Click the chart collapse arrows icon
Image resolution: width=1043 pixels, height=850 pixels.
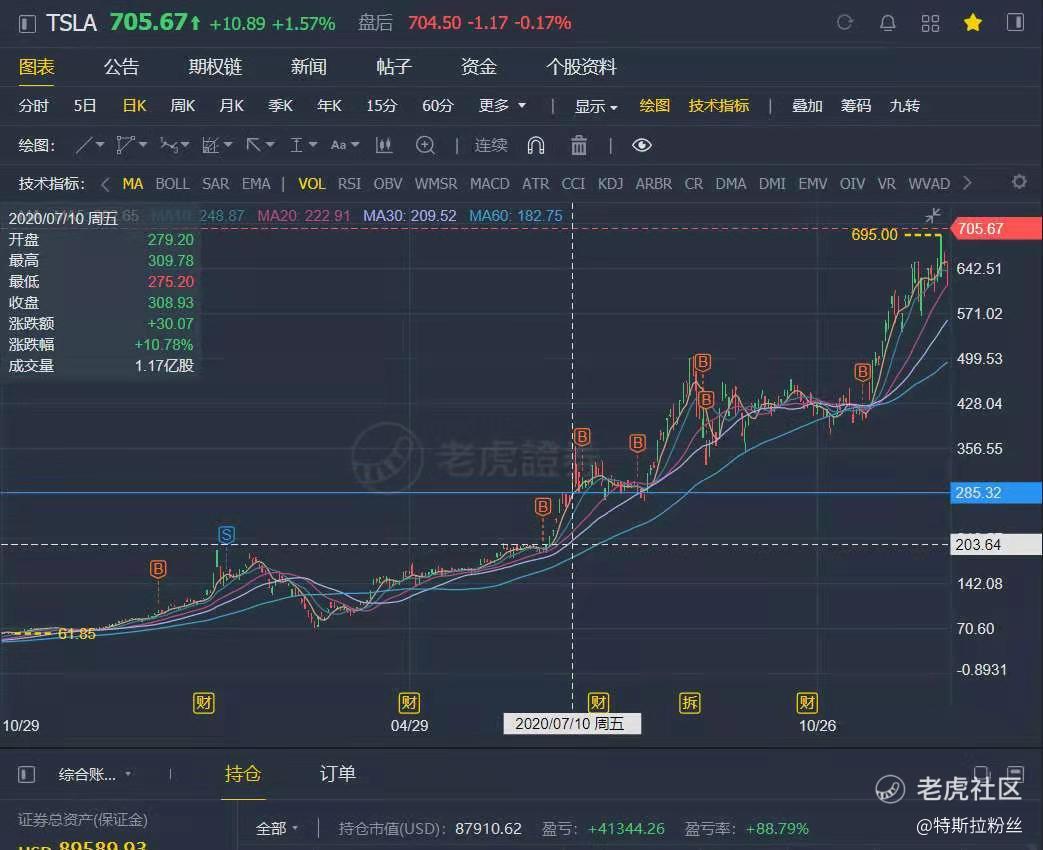pos(933,215)
